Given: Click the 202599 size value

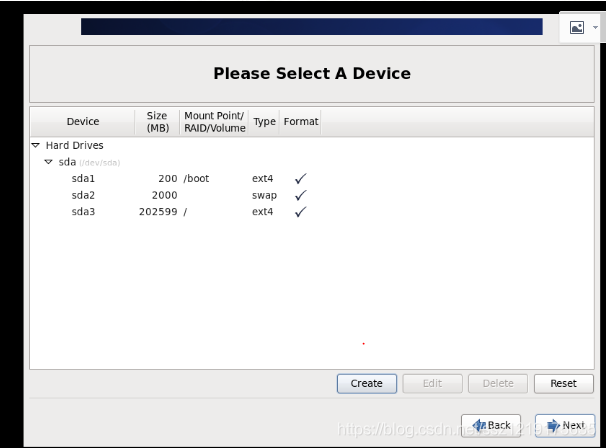Looking at the screenshot, I should 158,212.
